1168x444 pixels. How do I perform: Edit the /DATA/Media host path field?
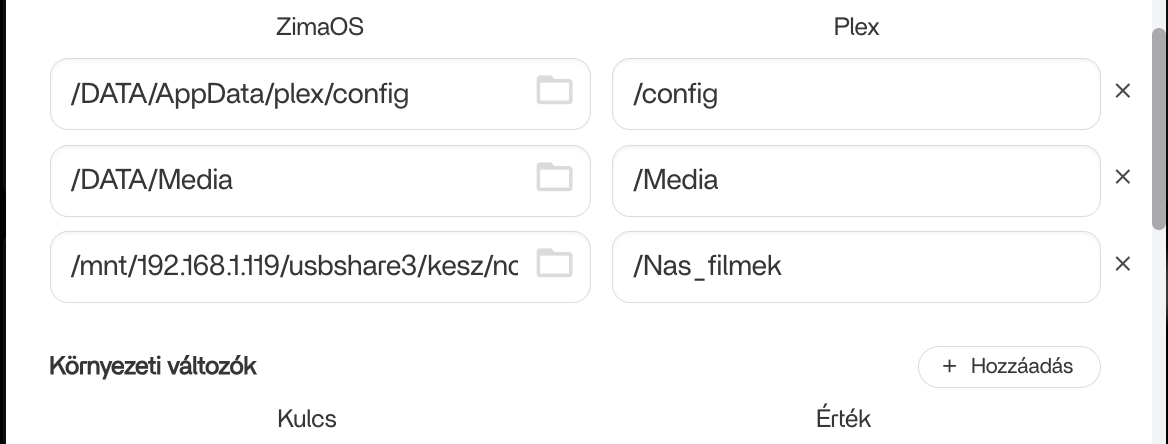coord(290,180)
